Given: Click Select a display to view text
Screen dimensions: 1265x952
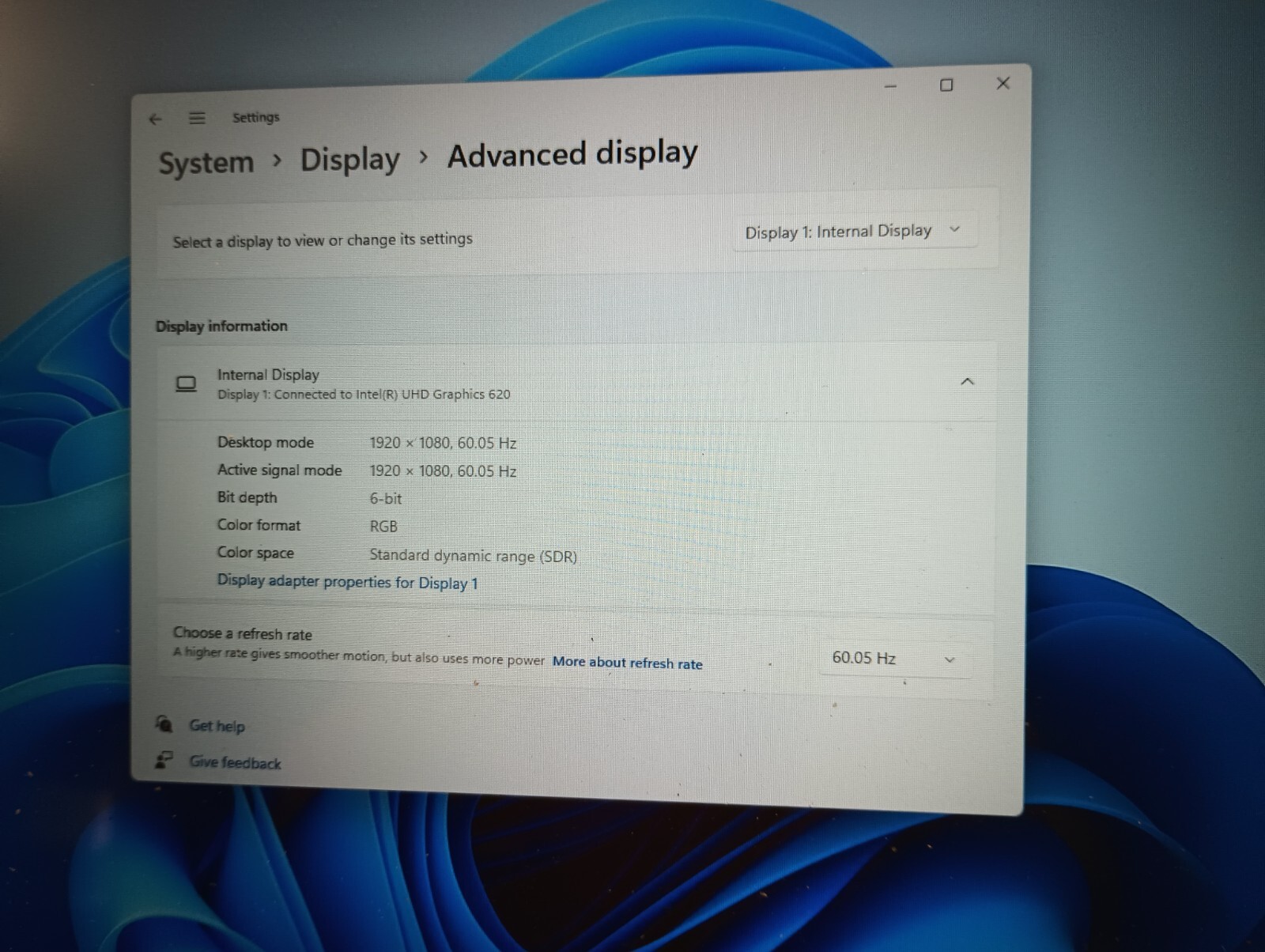Looking at the screenshot, I should (323, 240).
